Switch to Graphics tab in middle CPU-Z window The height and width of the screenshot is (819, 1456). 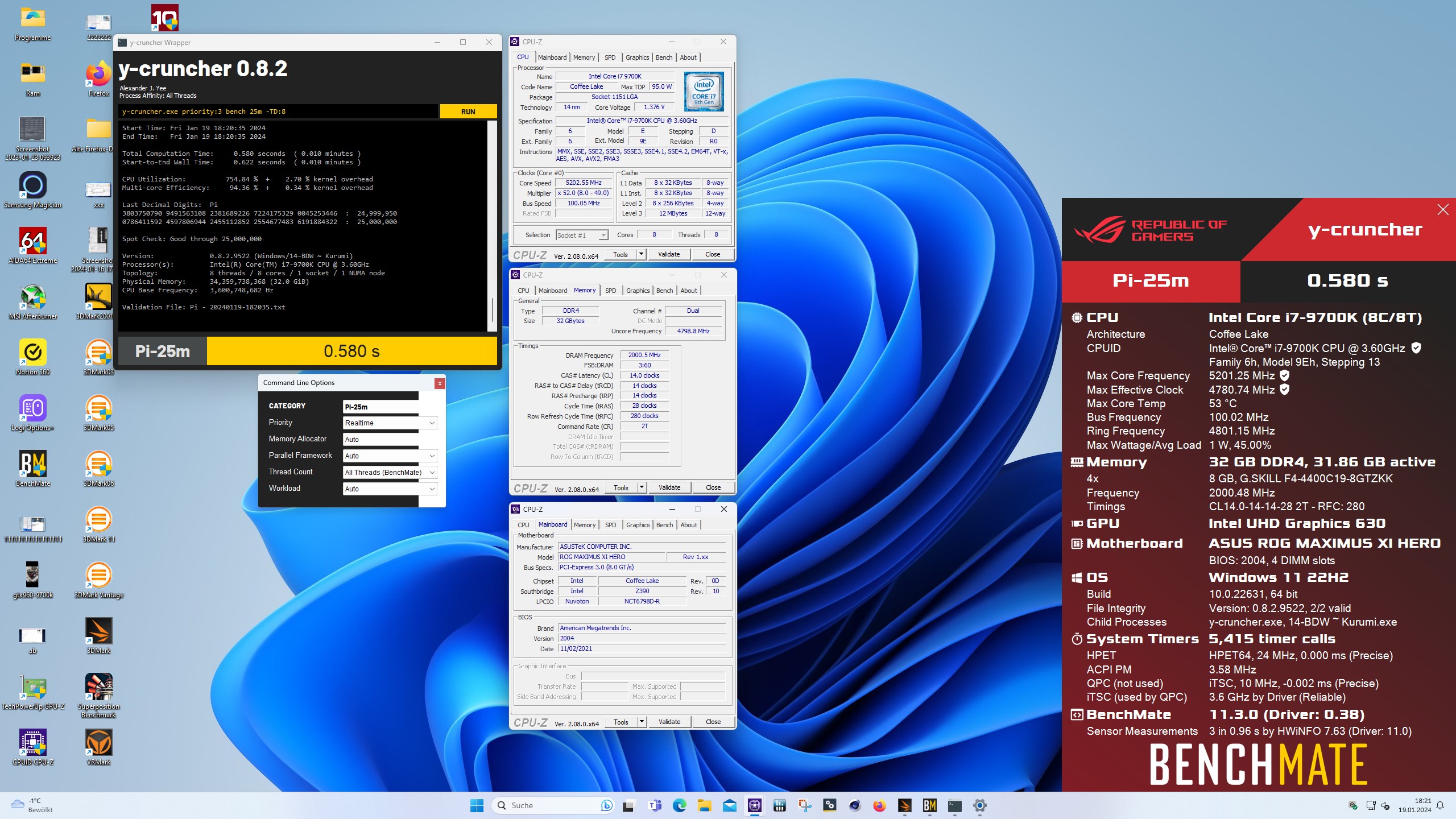click(x=638, y=291)
